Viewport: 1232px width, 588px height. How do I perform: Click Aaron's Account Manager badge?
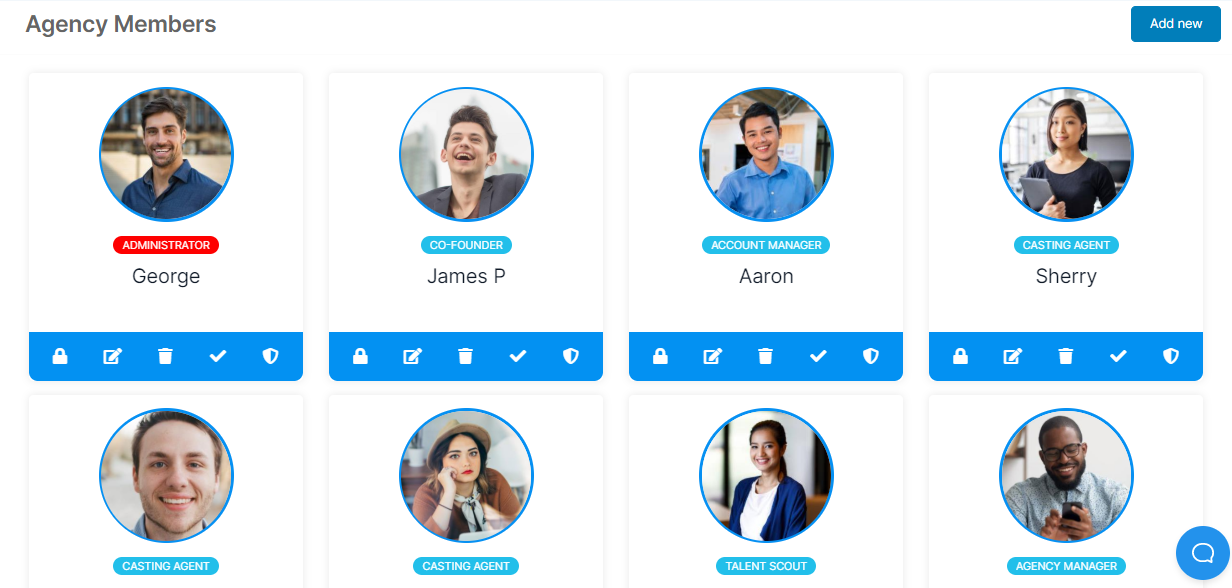point(766,245)
